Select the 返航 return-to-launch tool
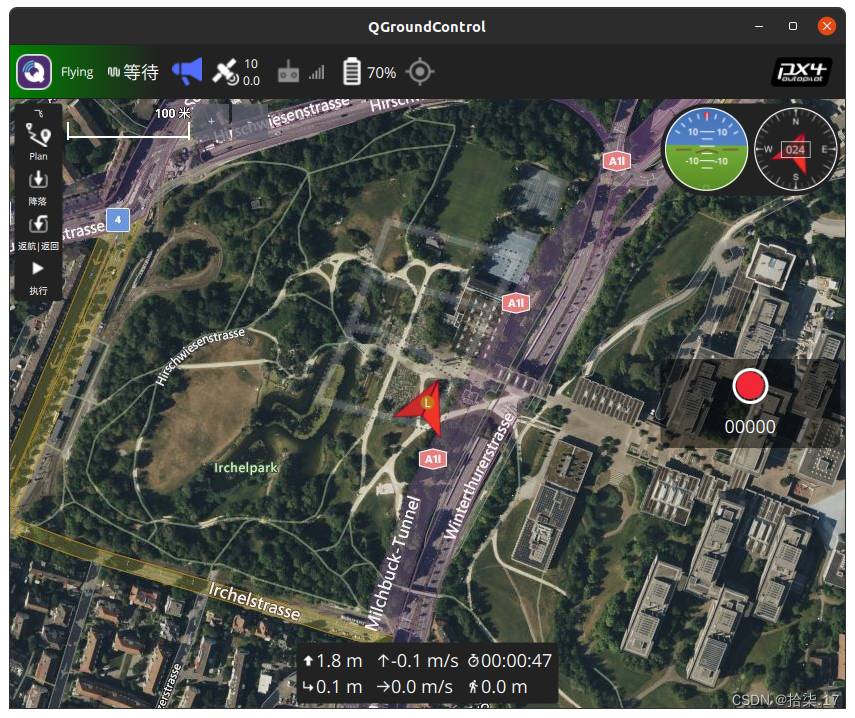 click(x=38, y=230)
